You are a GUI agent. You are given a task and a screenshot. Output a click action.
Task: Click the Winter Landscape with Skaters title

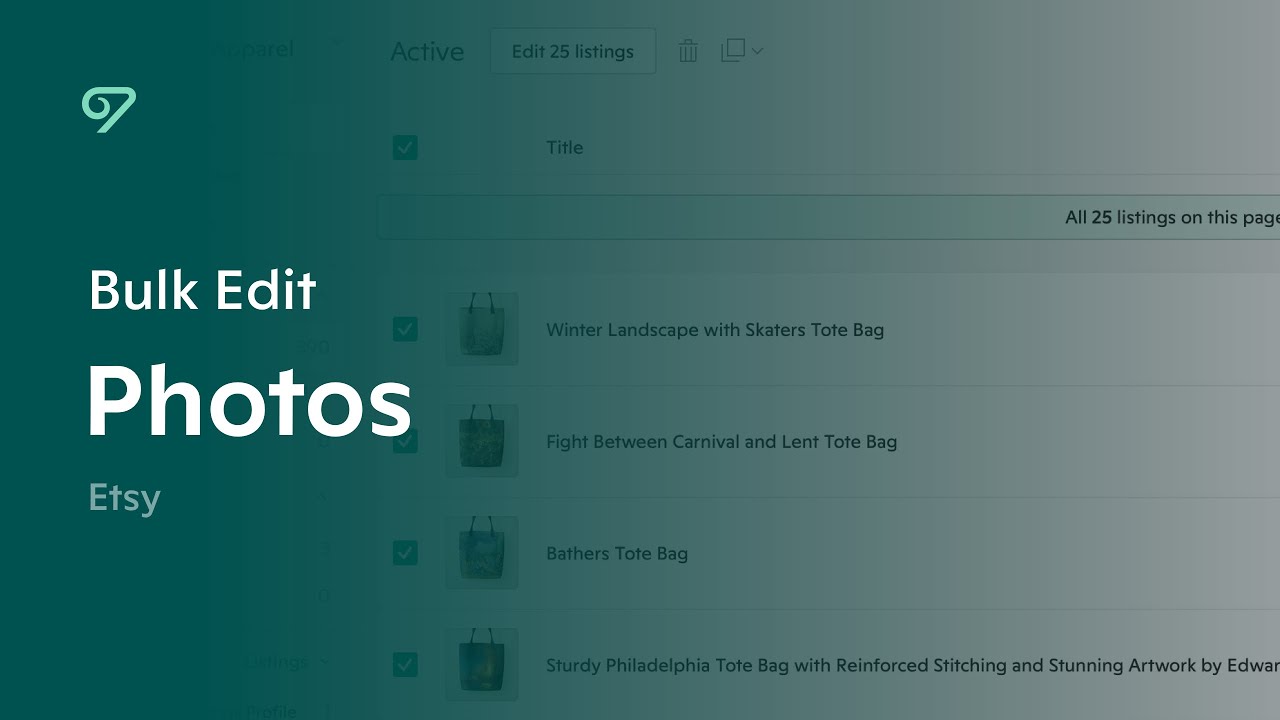point(715,330)
